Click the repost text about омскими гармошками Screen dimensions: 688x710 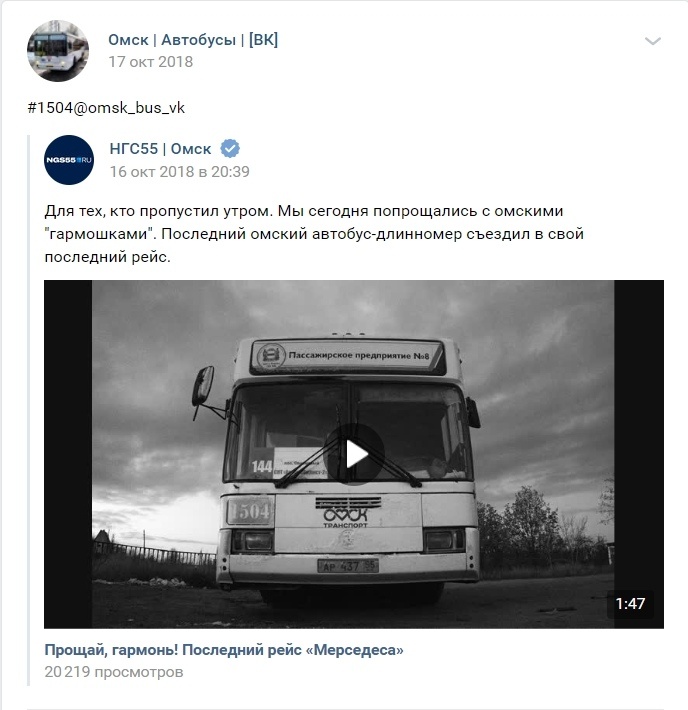click(x=314, y=234)
